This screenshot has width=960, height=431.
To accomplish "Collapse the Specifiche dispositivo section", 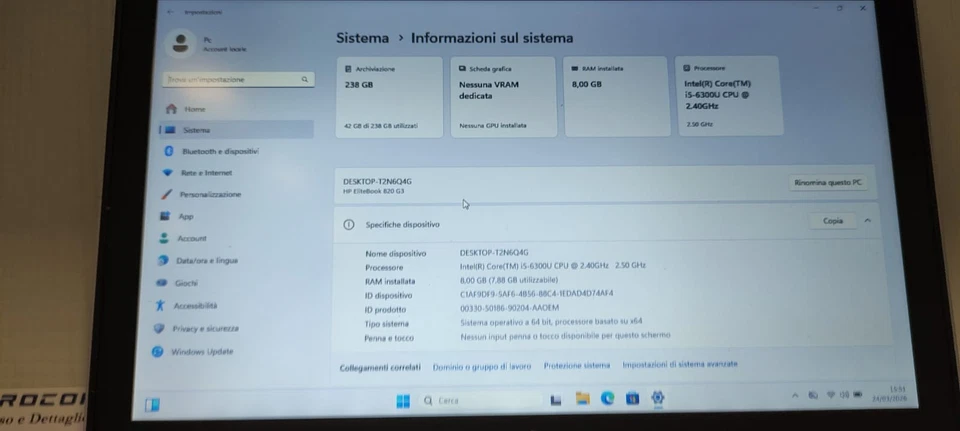I will (868, 220).
